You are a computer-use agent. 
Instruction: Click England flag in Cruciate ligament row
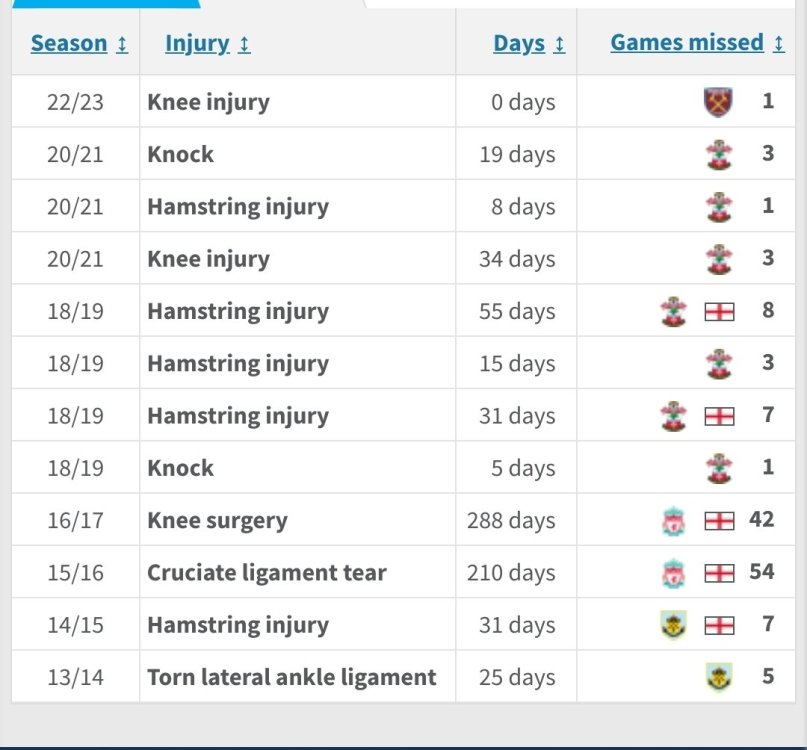pyautogui.click(x=719, y=573)
